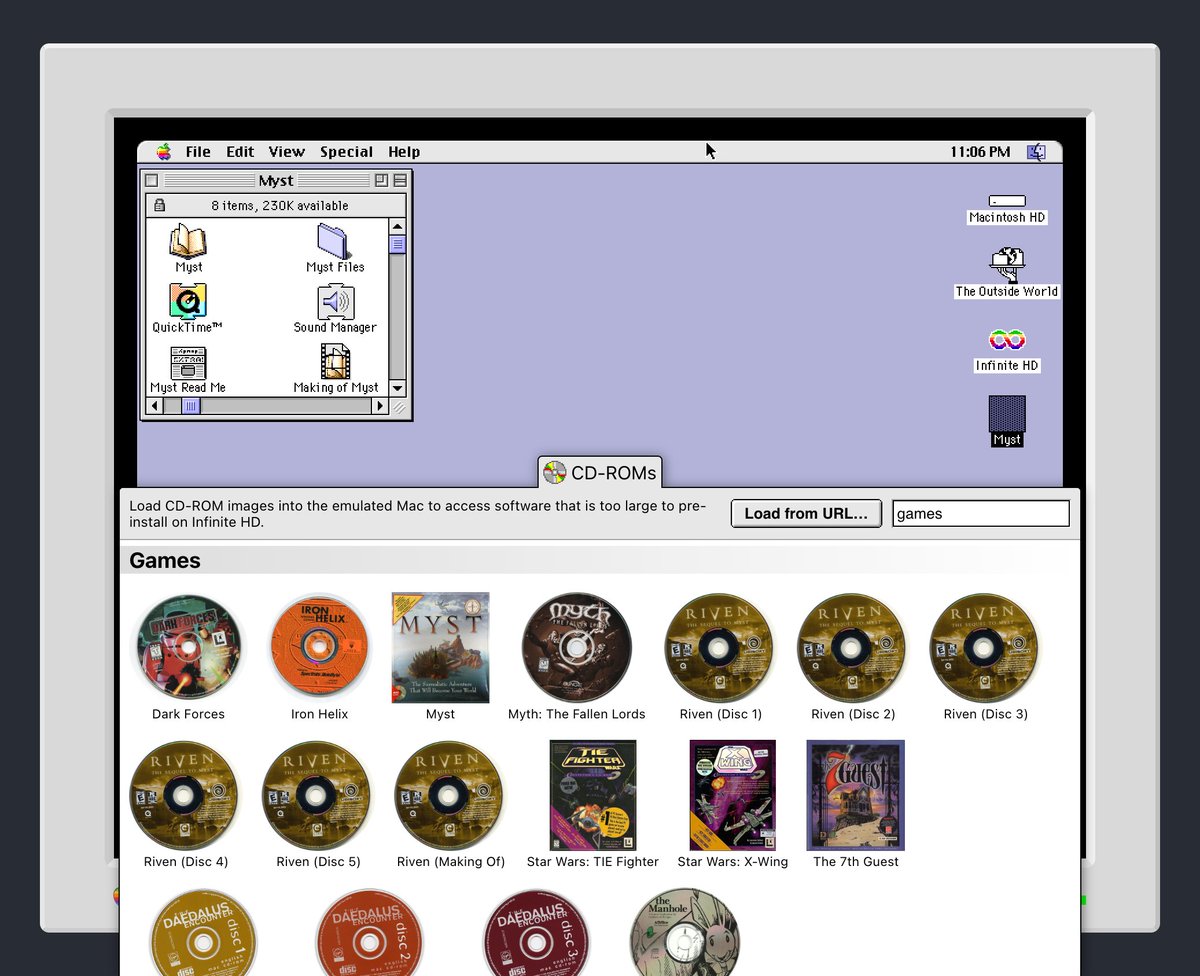The height and width of the screenshot is (976, 1200).
Task: Load the Myst CD-ROM box image
Action: [440, 648]
